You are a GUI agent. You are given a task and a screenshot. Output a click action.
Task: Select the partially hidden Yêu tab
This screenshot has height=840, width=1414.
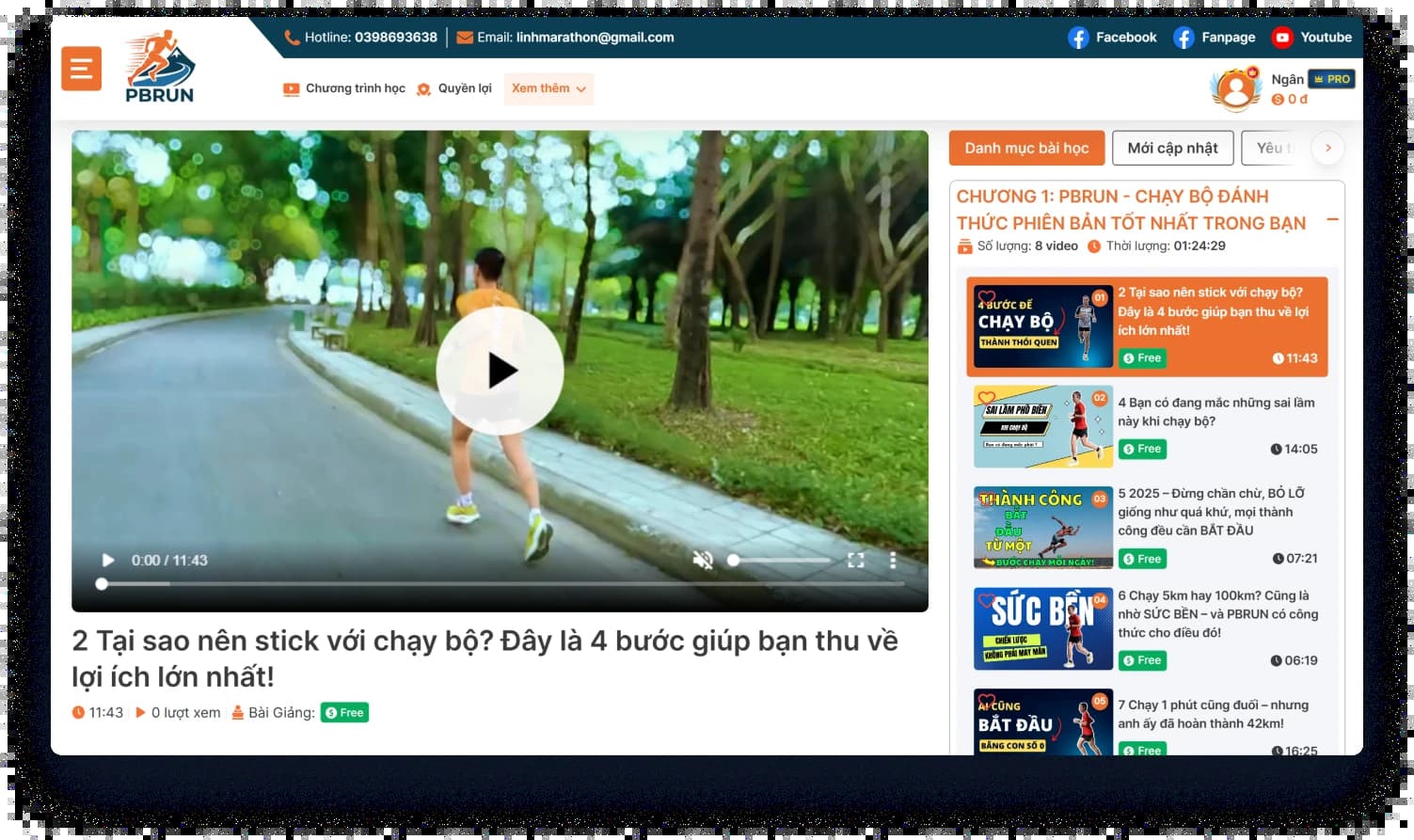1270,148
